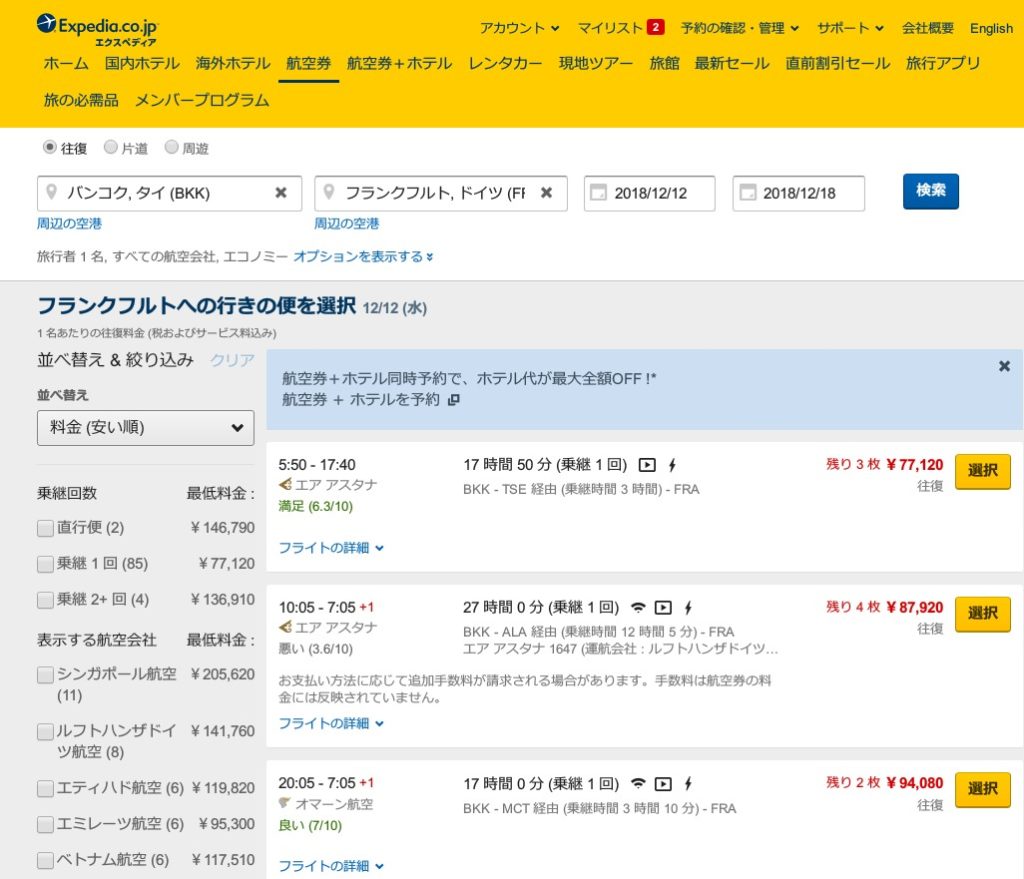Expand オプションを表示する options link
This screenshot has height=879, width=1024.
point(363,257)
